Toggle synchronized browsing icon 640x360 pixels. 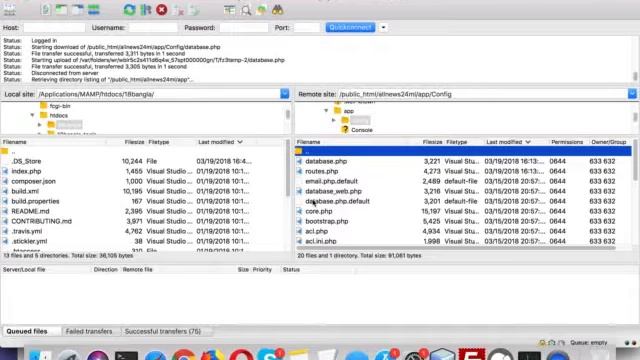tap(262, 10)
